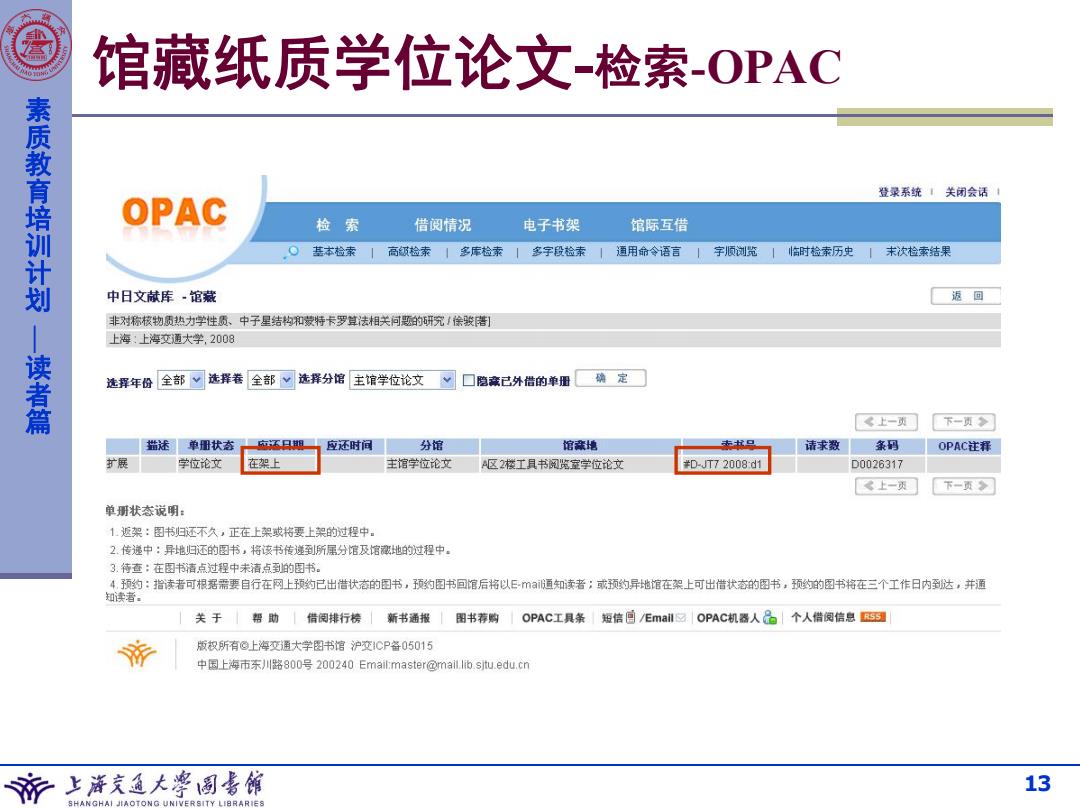
Task: Open 新书通报 footer link
Action: [408, 618]
